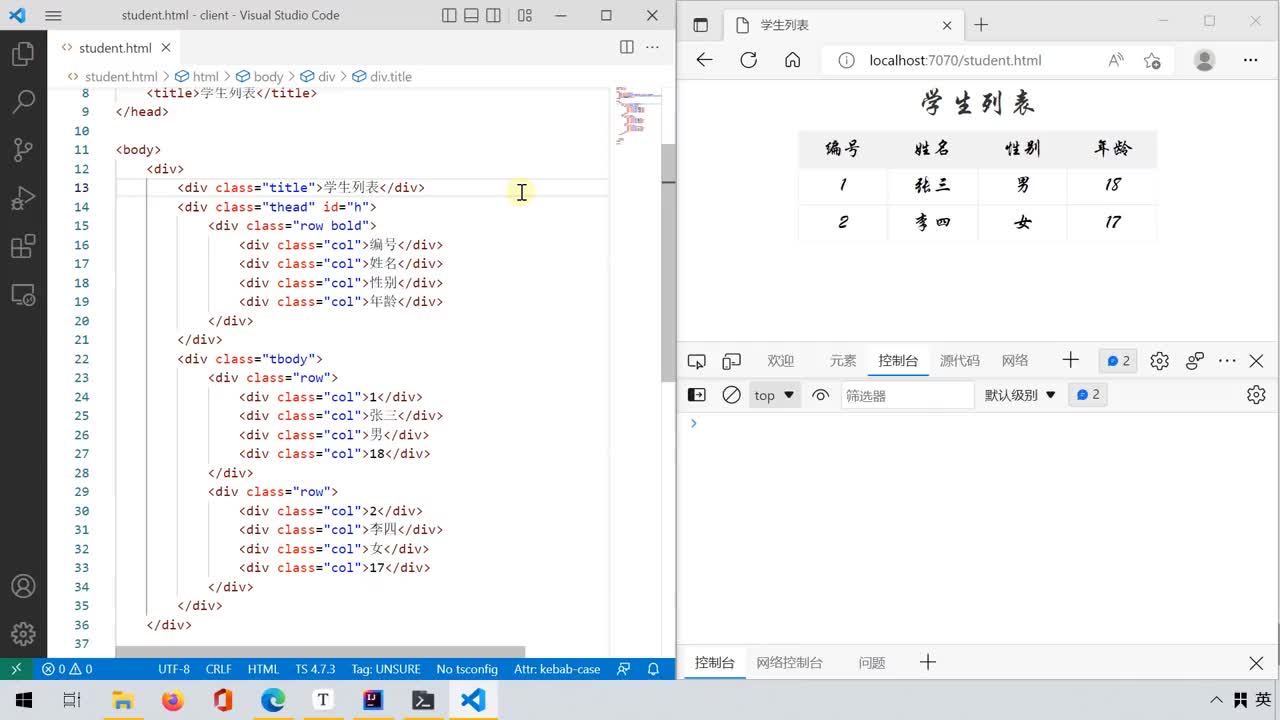This screenshot has width=1280, height=720.
Task: Open the Remote Explorer view
Action: pos(23,295)
